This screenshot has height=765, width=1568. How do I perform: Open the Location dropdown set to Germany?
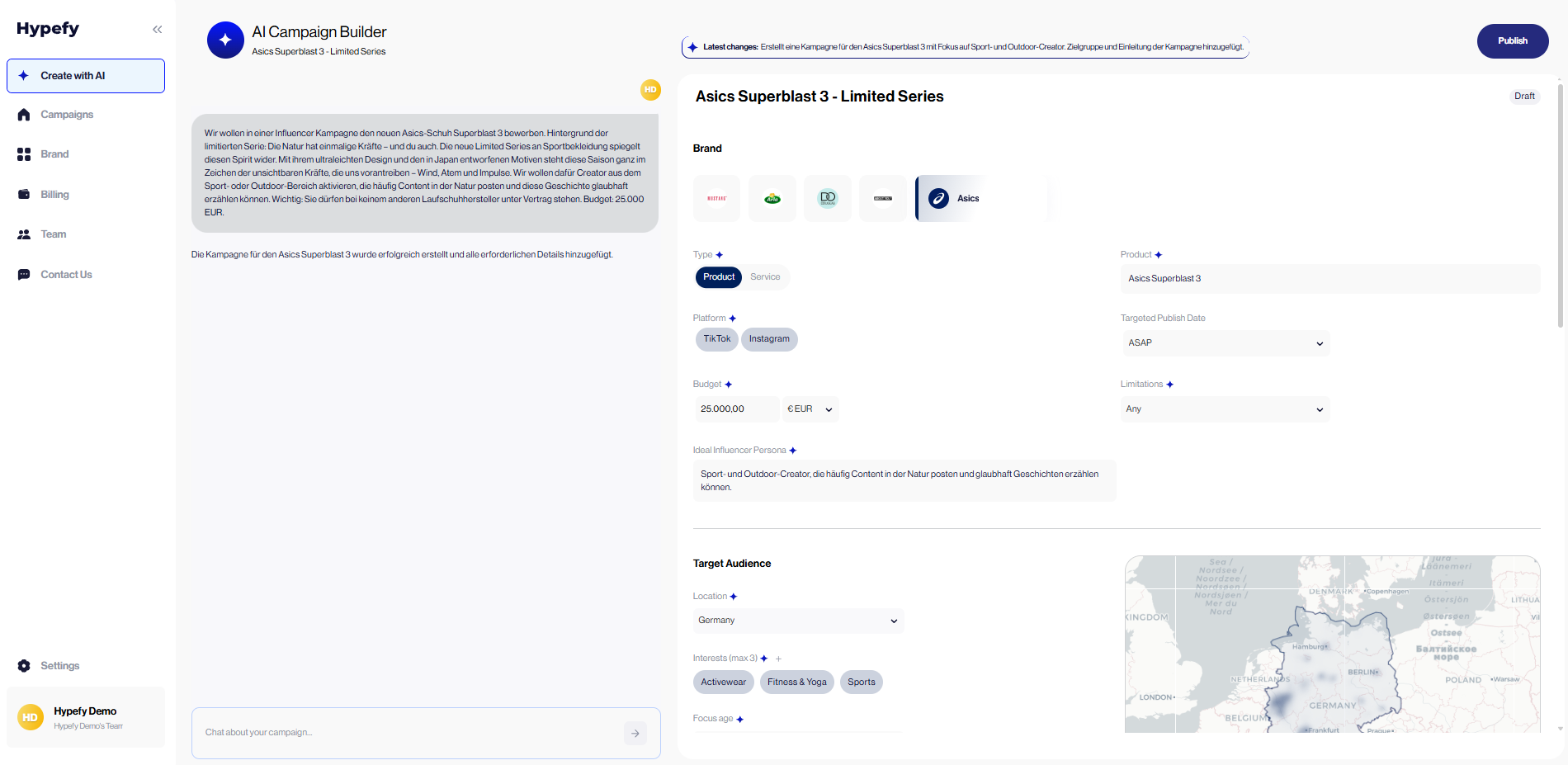(799, 621)
